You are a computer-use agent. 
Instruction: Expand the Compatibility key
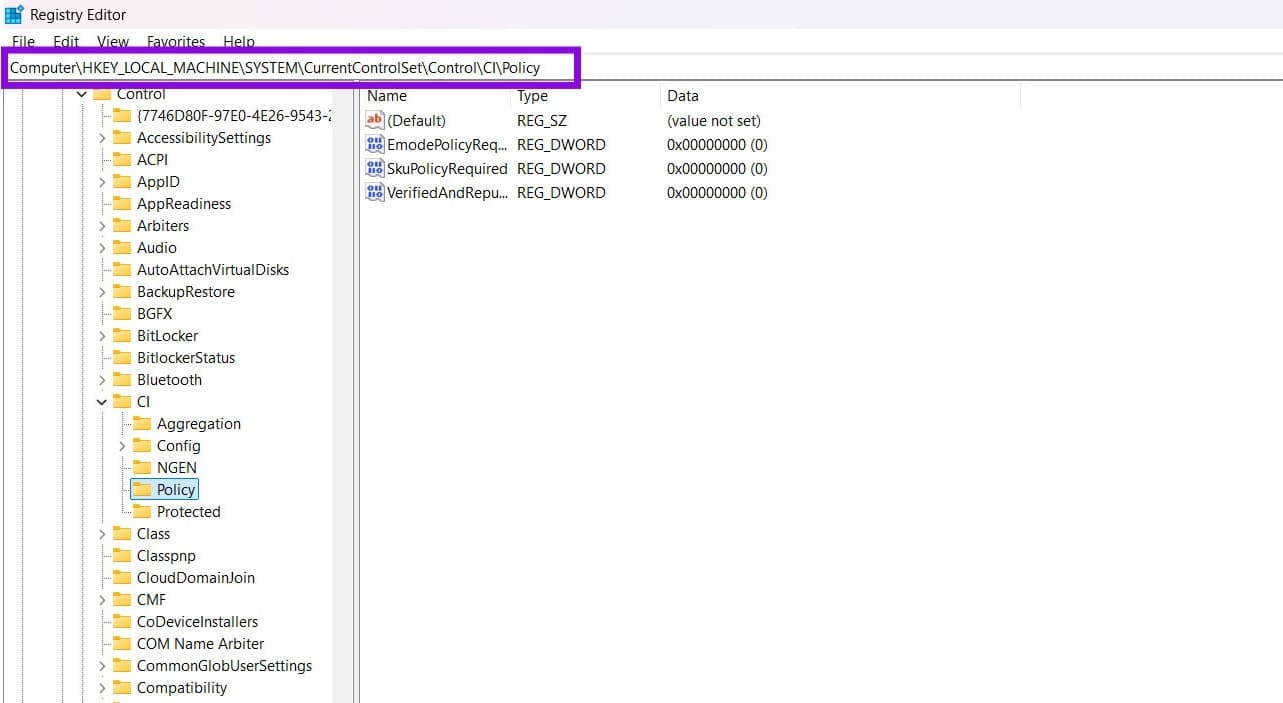[x=102, y=688]
